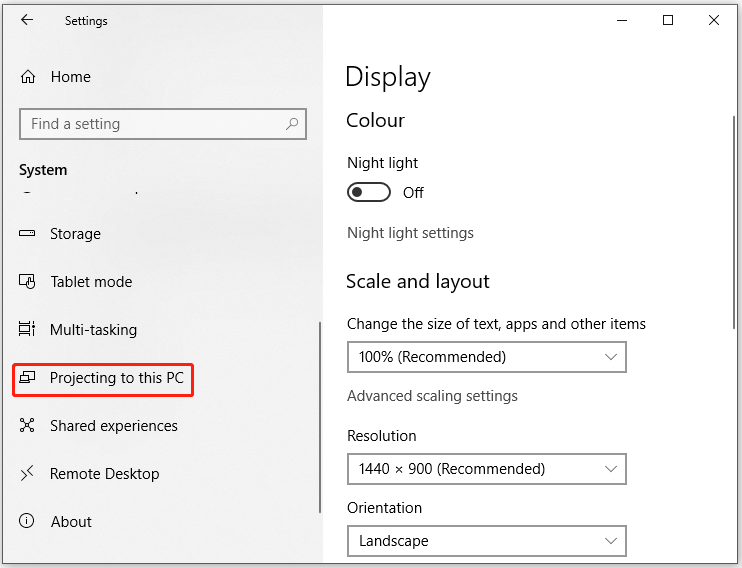This screenshot has height=568, width=742.
Task: Toggle the Night light switch
Action: [368, 192]
